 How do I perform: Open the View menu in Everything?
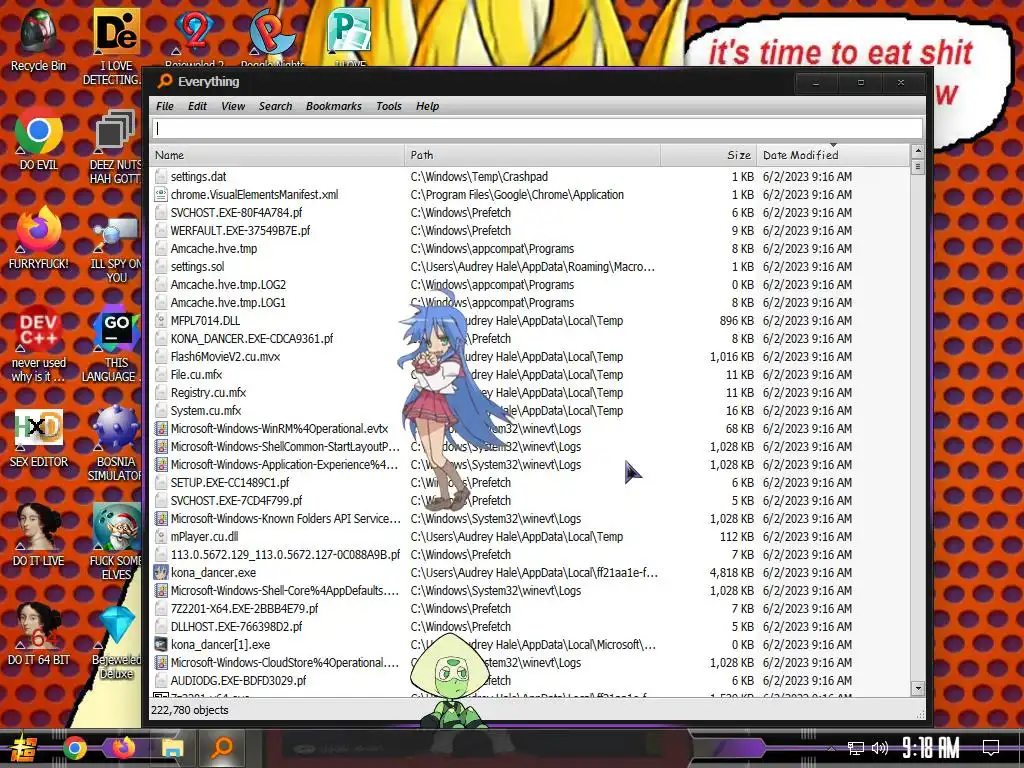233,106
